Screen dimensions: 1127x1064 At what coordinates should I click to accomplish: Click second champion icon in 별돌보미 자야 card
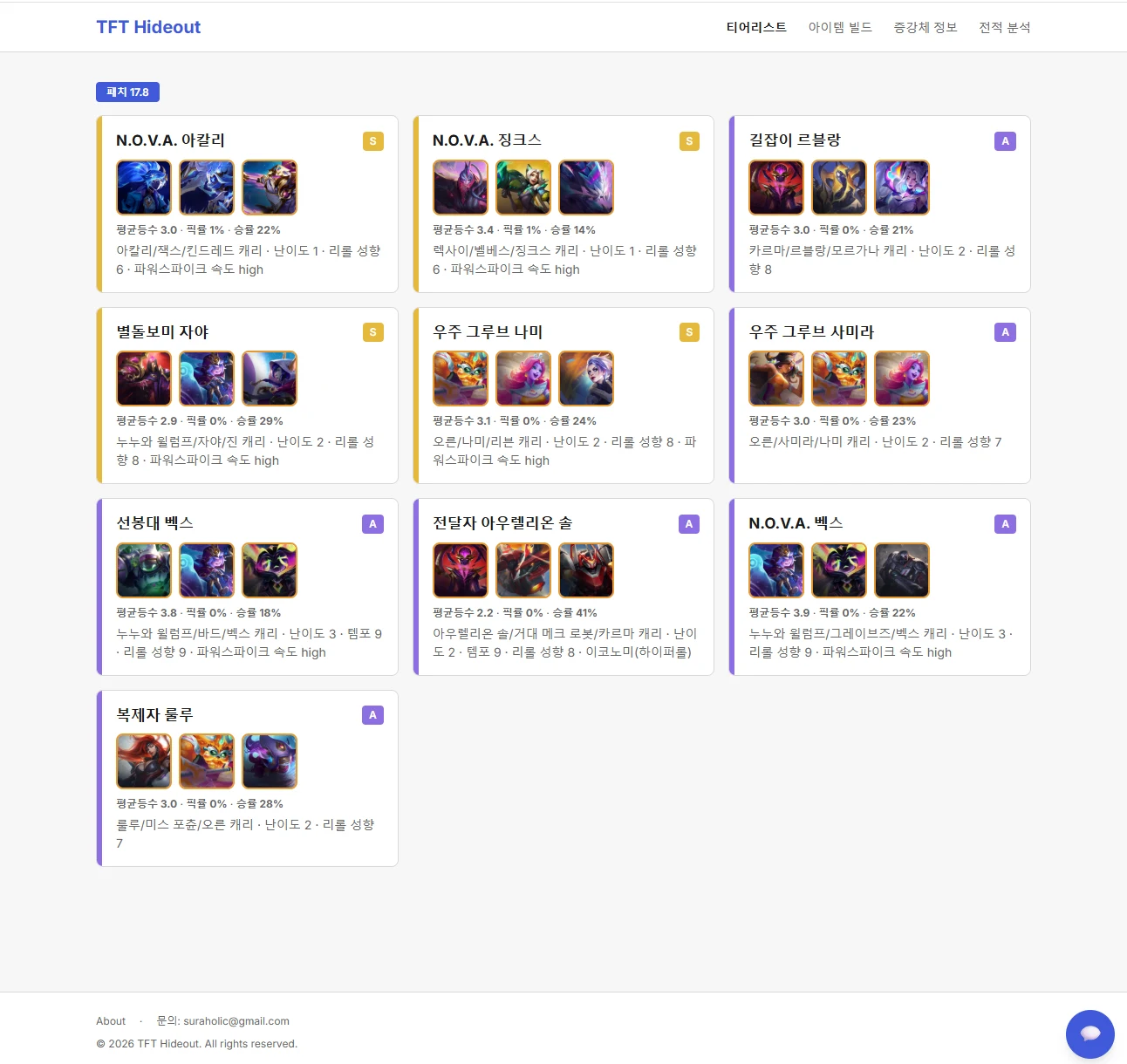tap(207, 379)
